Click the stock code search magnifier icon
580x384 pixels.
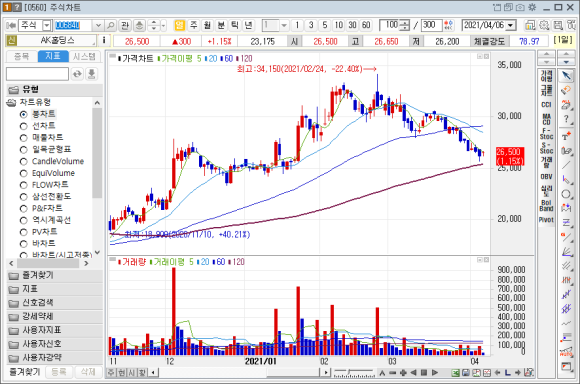point(110,25)
